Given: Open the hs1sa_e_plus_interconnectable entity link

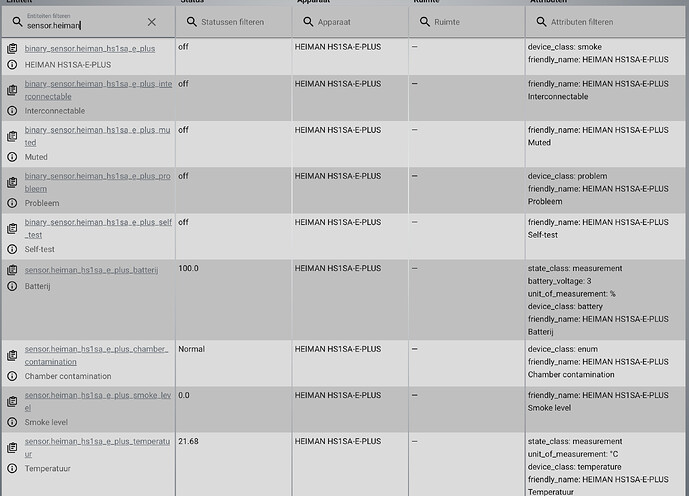Looking at the screenshot, I should (x=98, y=90).
